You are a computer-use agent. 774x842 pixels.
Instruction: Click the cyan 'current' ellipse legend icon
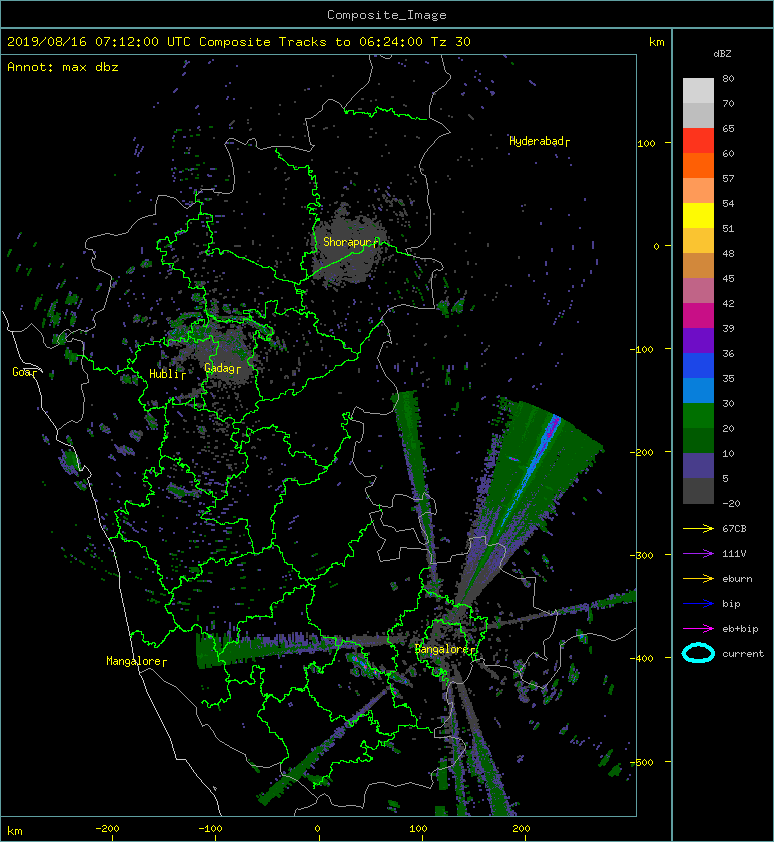(x=698, y=653)
